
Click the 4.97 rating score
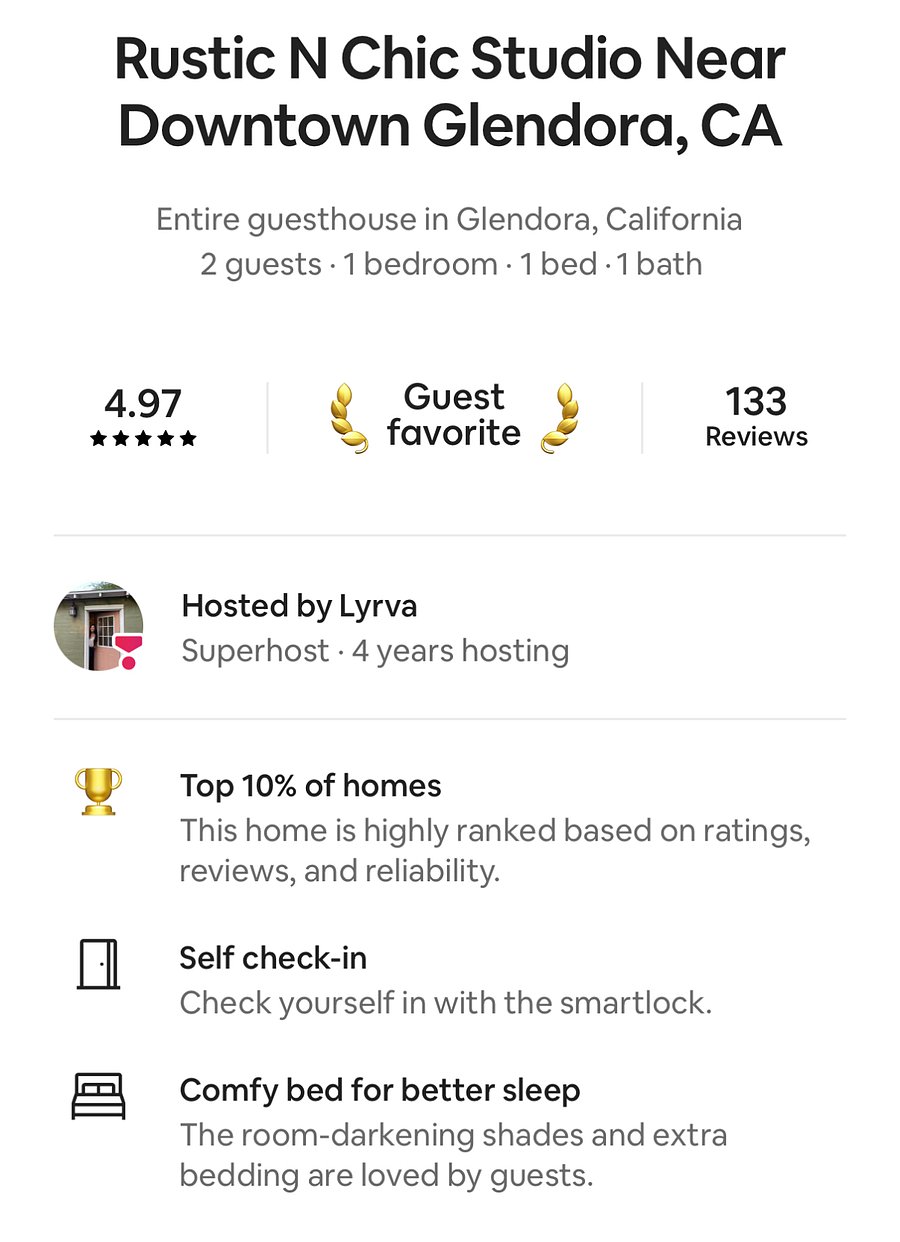tap(143, 403)
